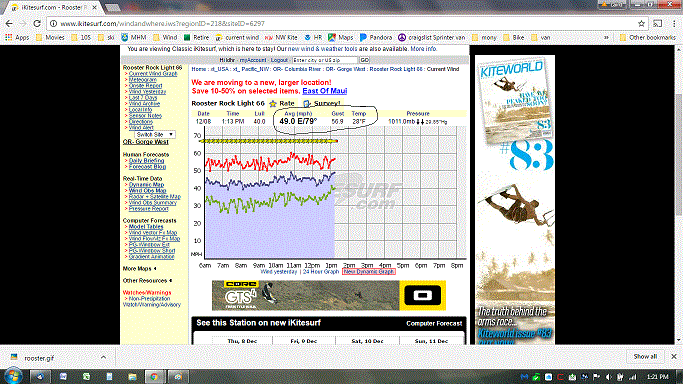
Task: Click the Rate star icon
Action: point(273,104)
